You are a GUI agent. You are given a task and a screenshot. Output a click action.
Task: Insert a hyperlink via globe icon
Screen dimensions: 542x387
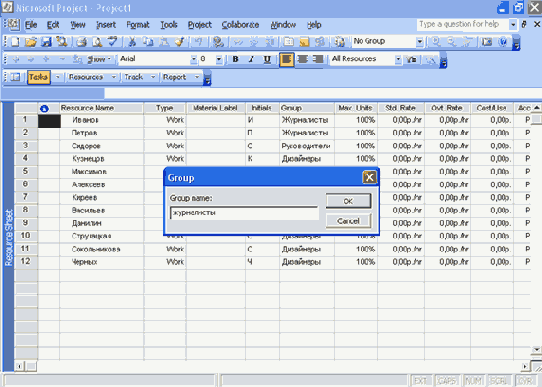pyautogui.click(x=218, y=42)
